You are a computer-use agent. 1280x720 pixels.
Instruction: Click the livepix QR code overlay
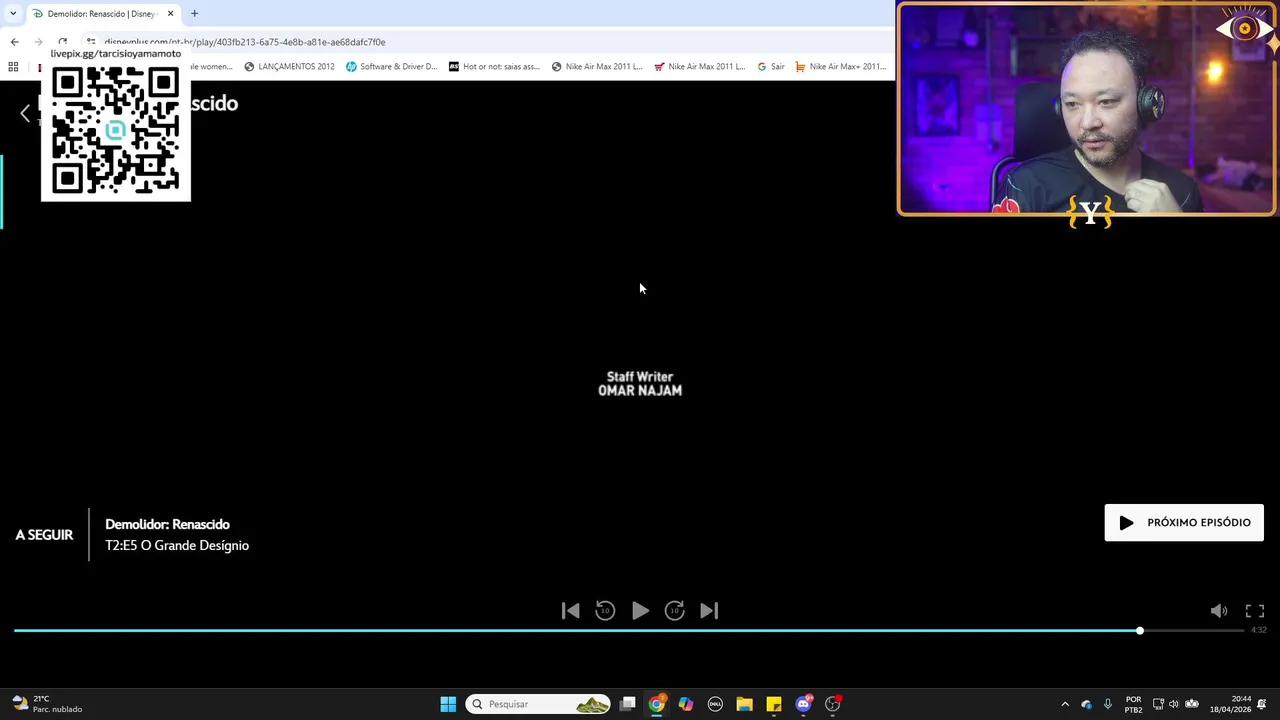click(116, 130)
